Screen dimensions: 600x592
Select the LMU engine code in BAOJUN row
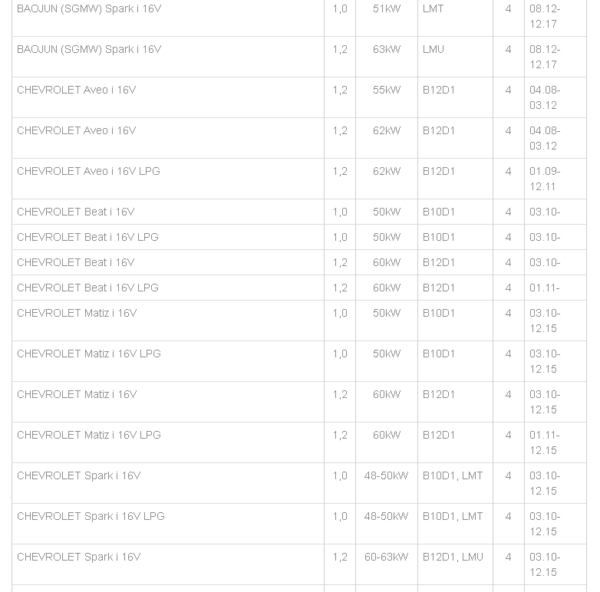coord(433,49)
